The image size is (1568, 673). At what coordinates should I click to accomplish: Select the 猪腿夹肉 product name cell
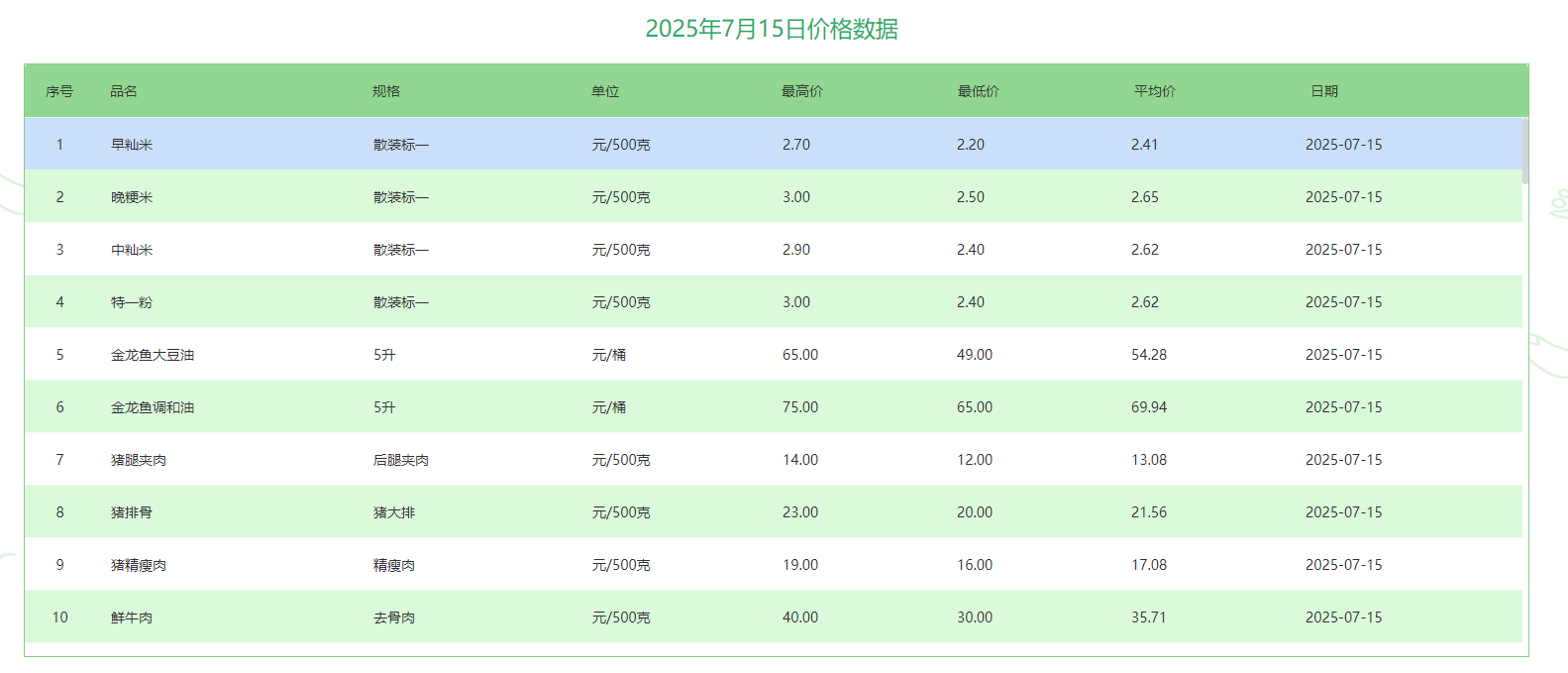point(139,460)
